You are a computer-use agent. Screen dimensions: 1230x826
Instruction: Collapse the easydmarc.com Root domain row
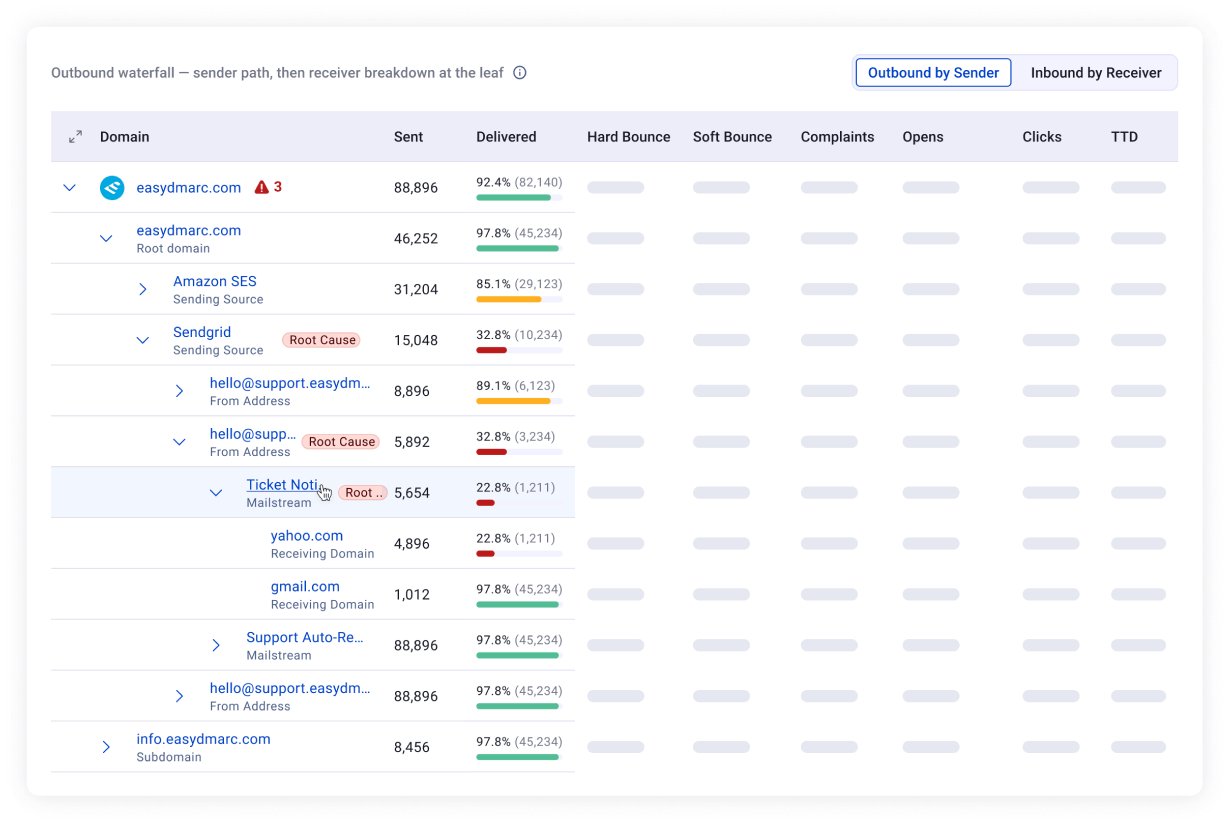106,238
